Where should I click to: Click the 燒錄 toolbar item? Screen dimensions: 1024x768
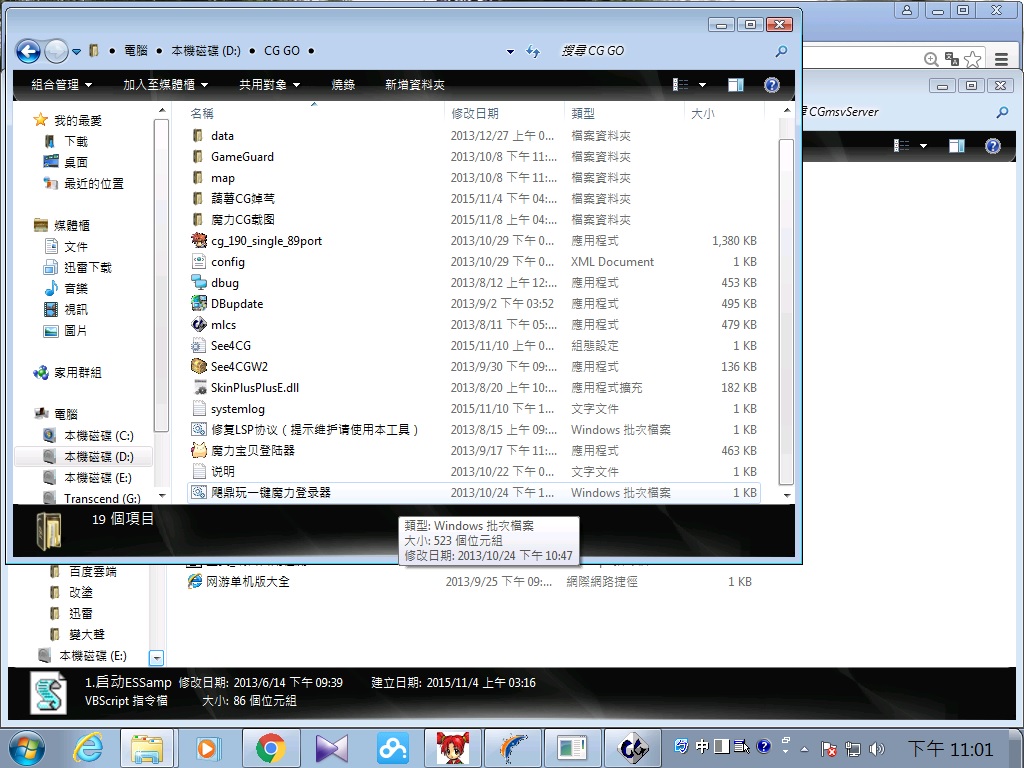pyautogui.click(x=343, y=85)
